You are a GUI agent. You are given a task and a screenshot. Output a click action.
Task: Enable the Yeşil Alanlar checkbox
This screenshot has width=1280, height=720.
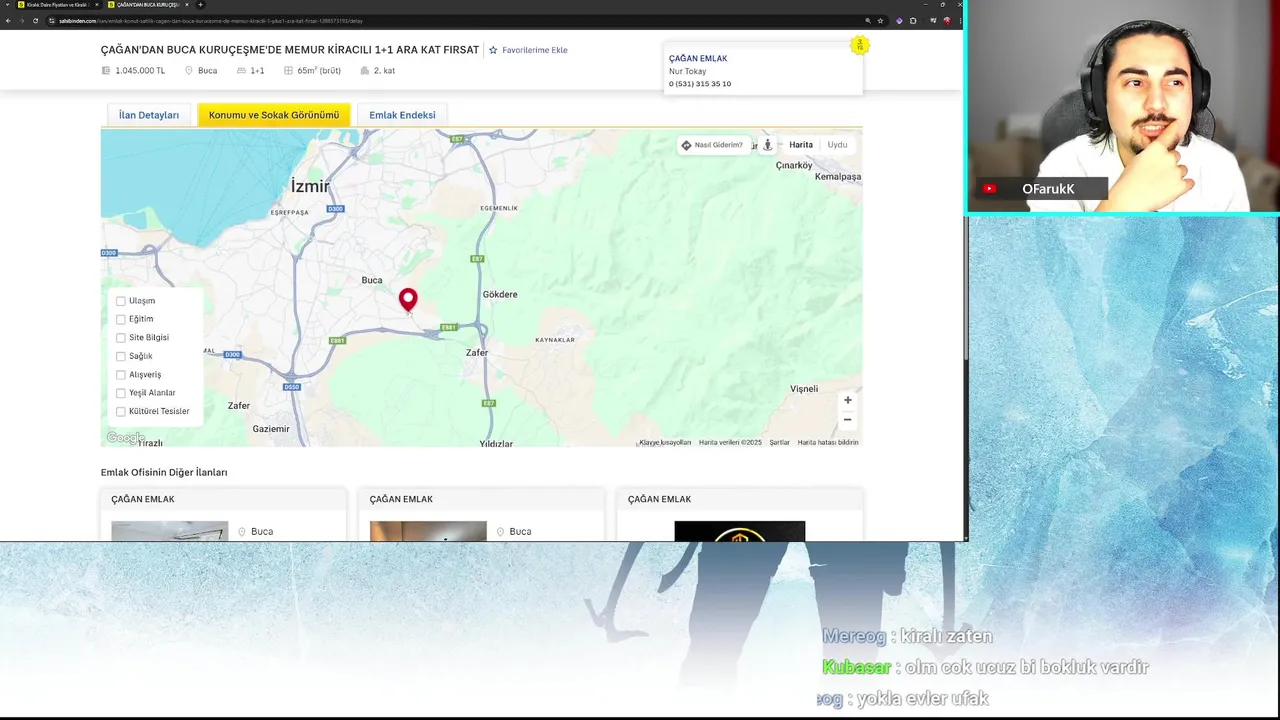point(121,393)
